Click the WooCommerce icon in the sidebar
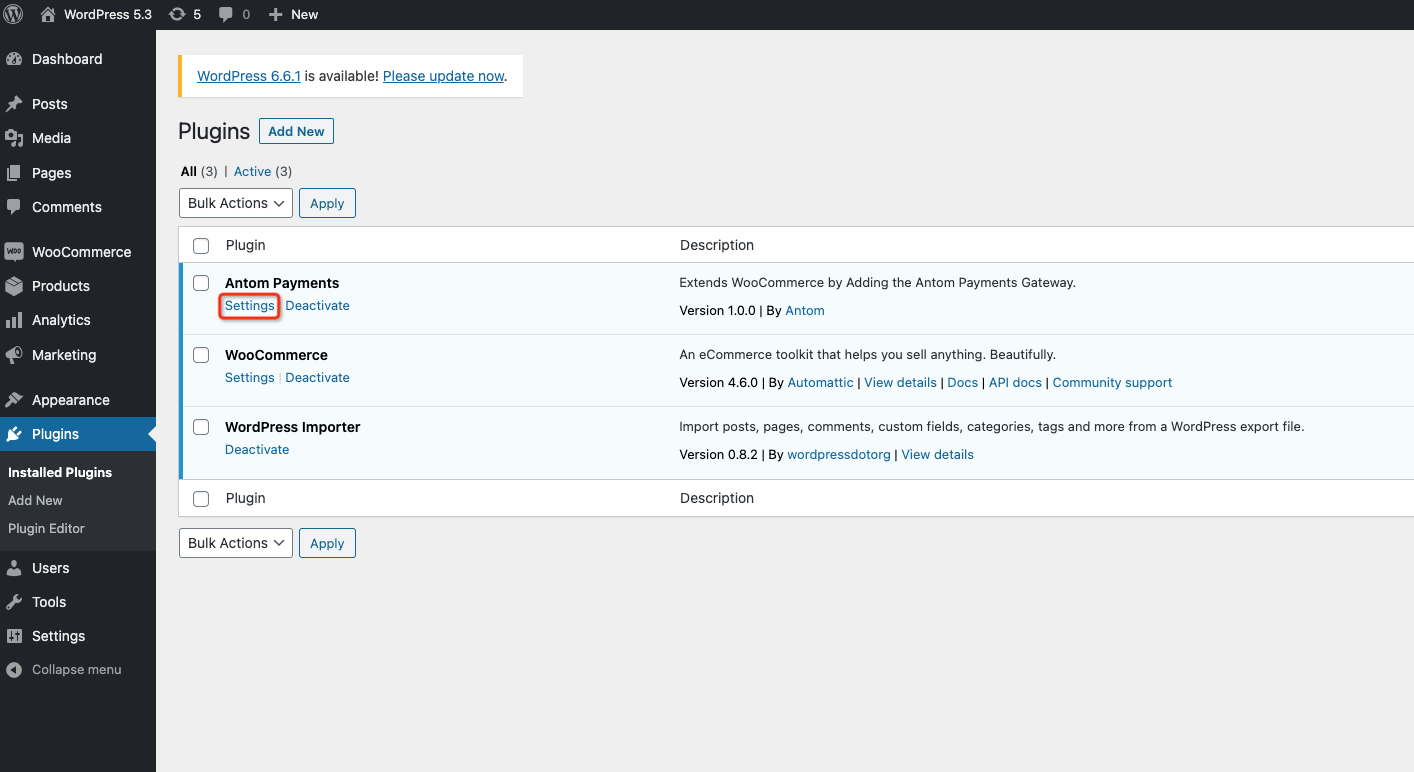 click(14, 252)
